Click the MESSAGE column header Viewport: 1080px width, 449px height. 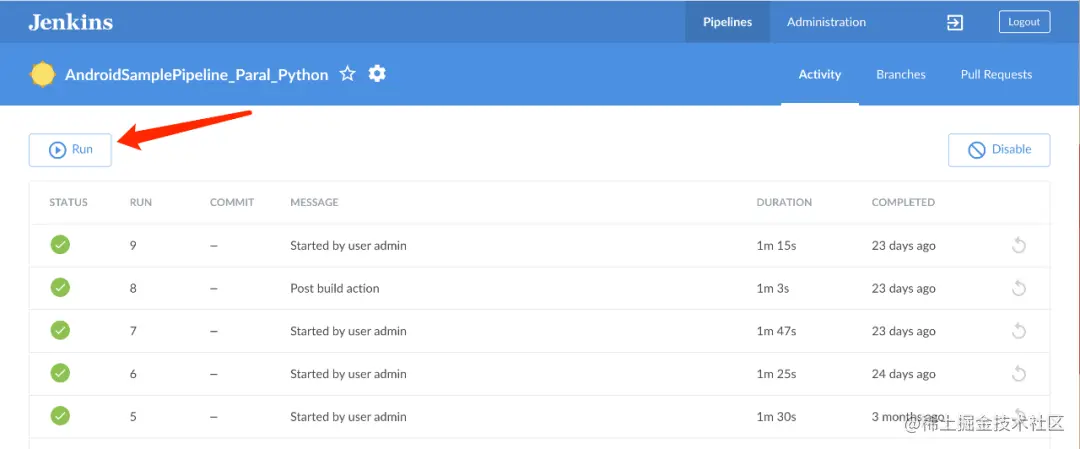tap(314, 202)
